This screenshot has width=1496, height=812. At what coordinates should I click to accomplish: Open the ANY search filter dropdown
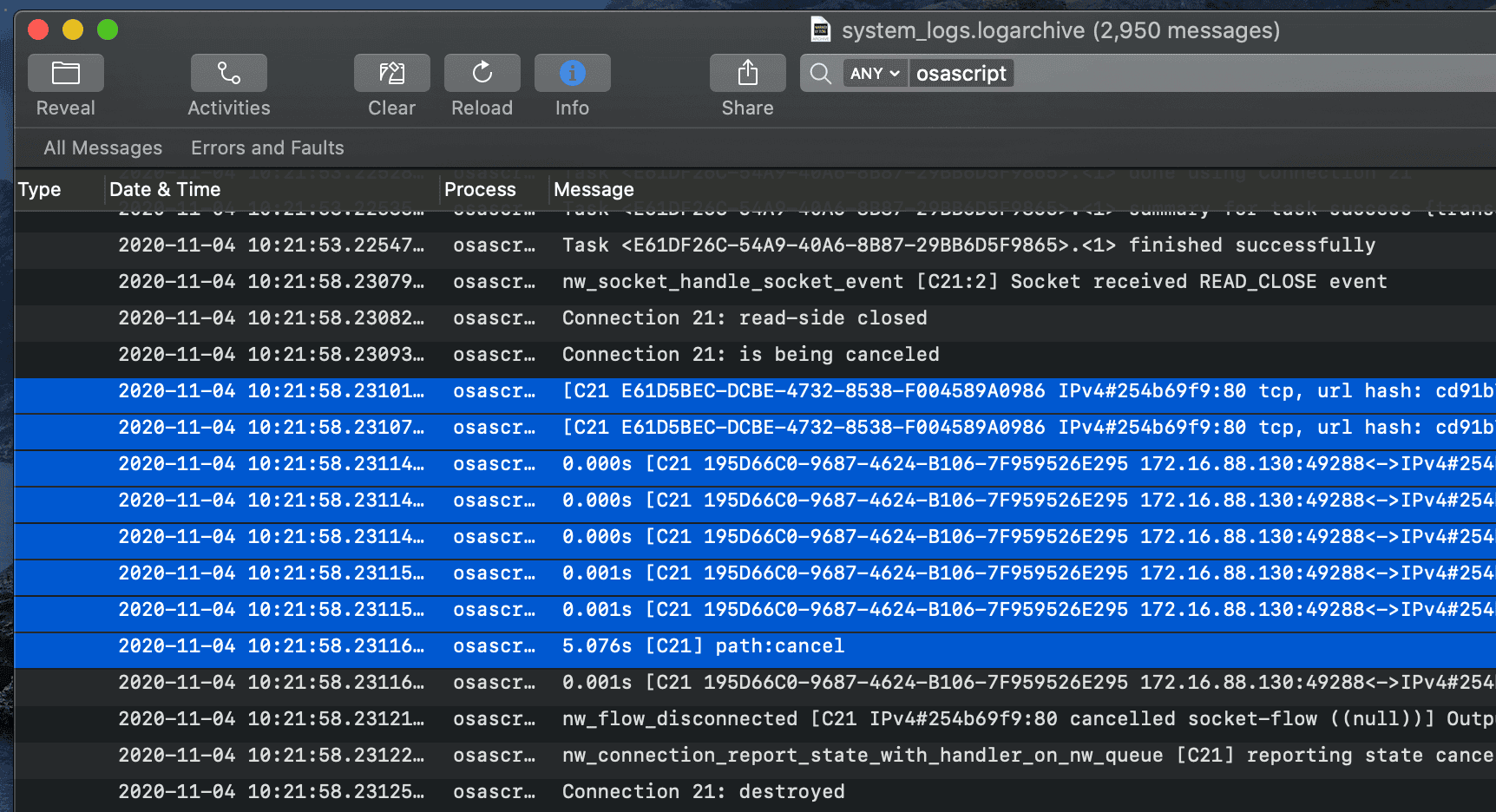click(875, 74)
